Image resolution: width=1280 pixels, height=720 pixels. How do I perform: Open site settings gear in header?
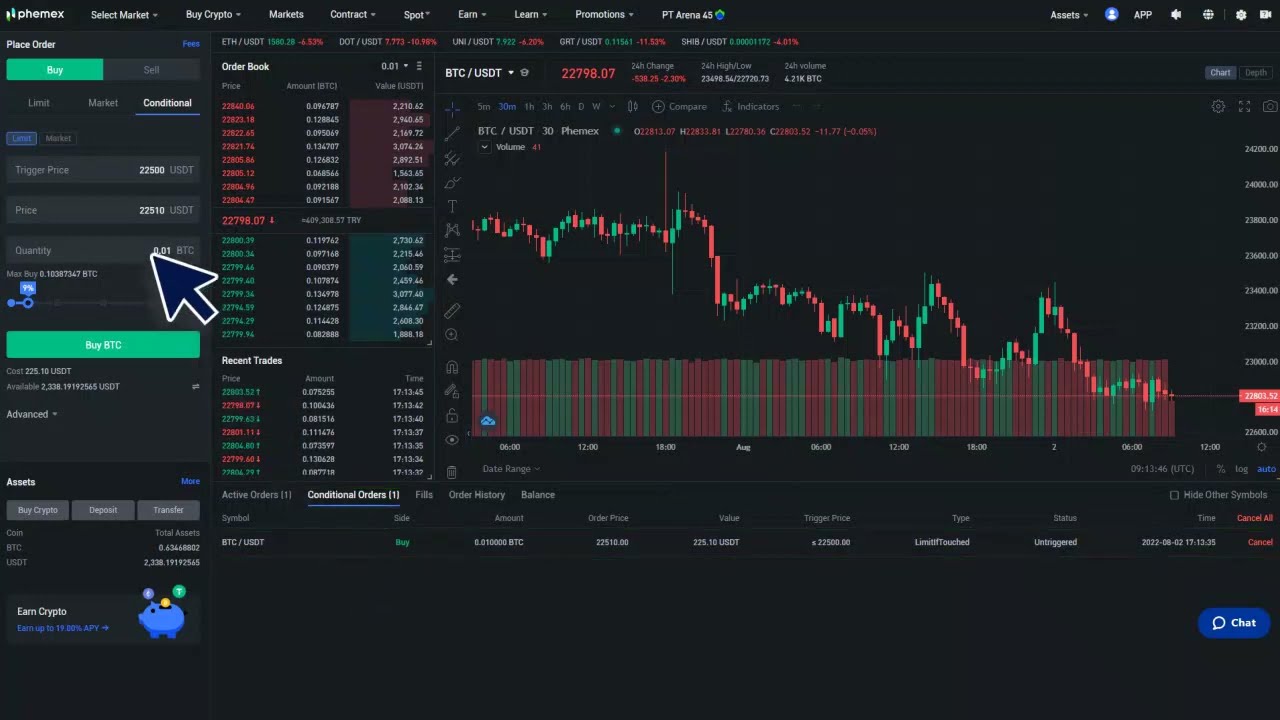pyautogui.click(x=1241, y=15)
